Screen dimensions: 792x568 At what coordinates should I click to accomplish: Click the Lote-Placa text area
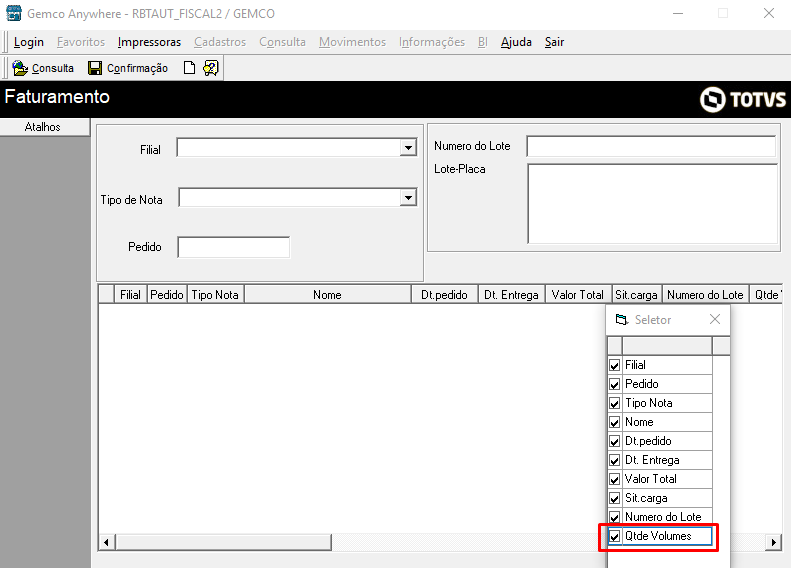(653, 203)
